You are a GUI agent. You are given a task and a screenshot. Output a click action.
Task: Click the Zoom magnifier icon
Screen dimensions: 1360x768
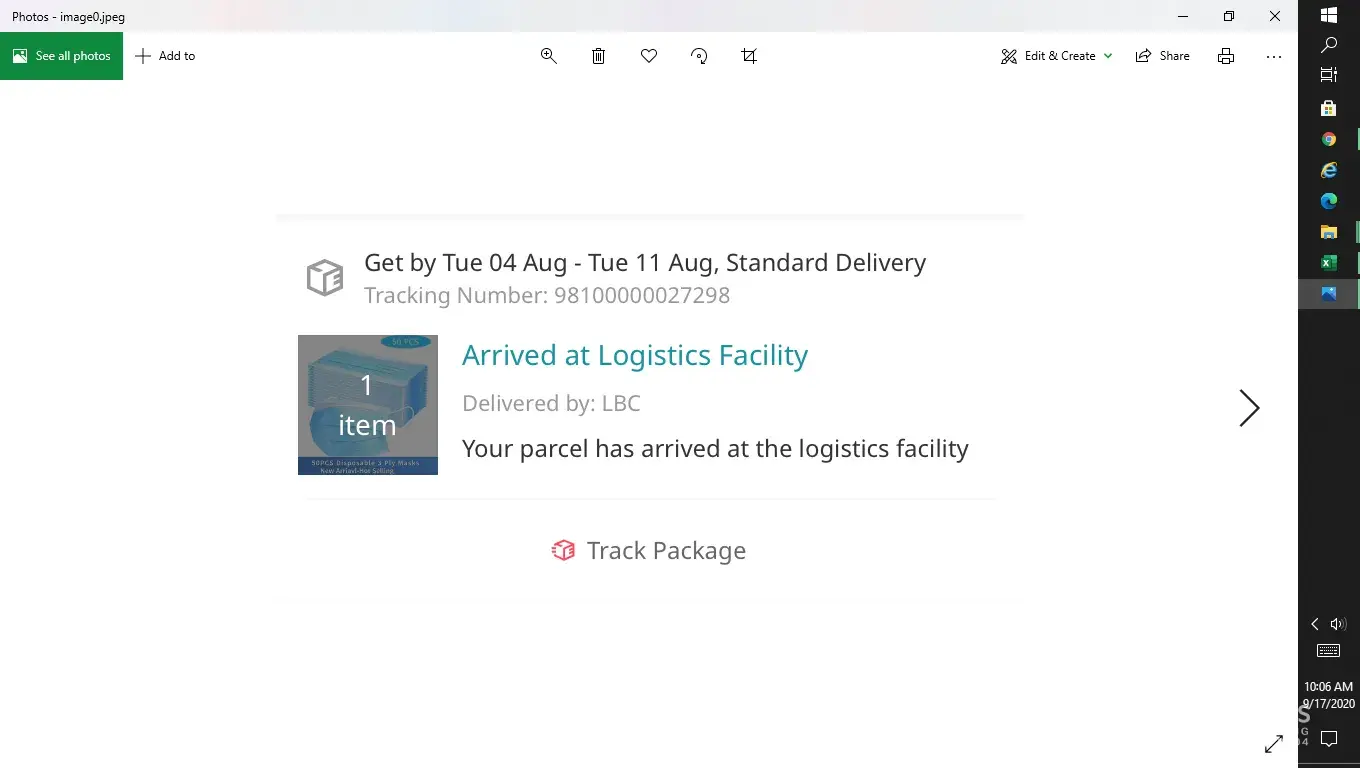(548, 56)
